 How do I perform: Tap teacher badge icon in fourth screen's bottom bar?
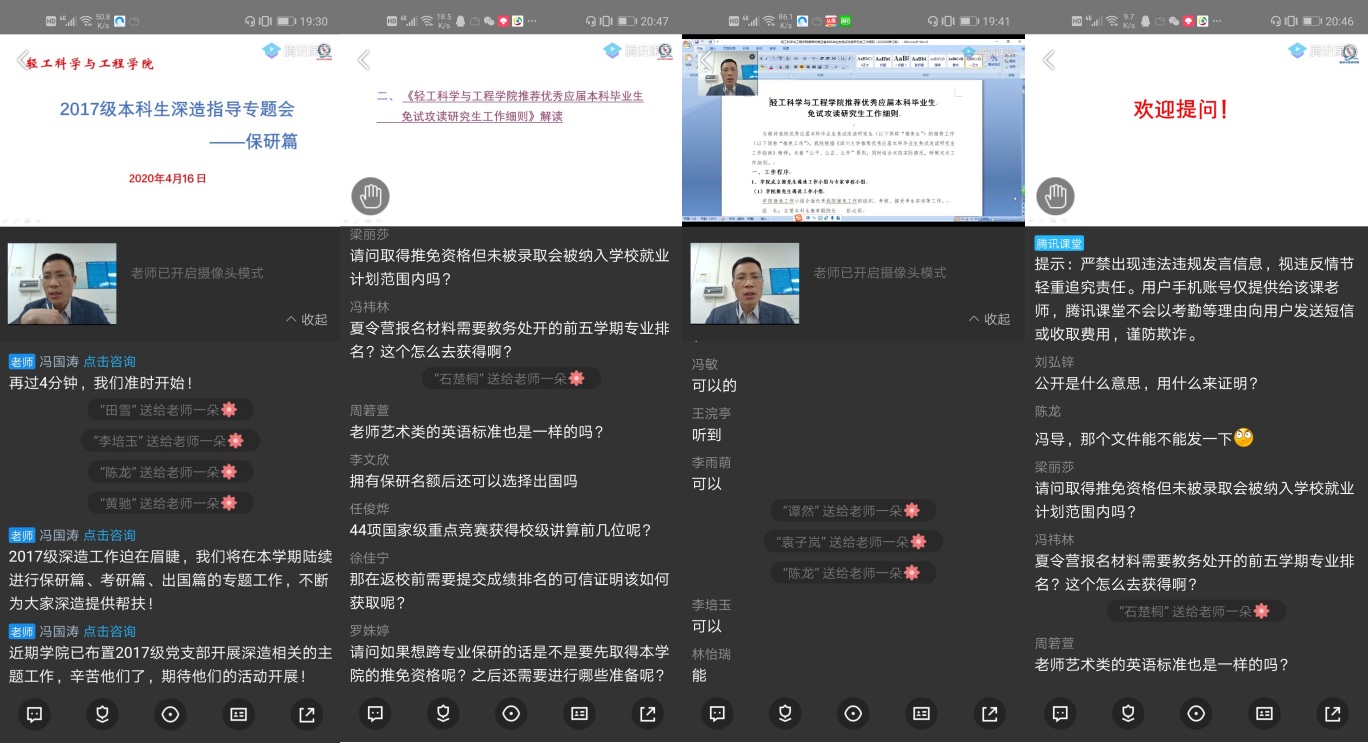1128,714
